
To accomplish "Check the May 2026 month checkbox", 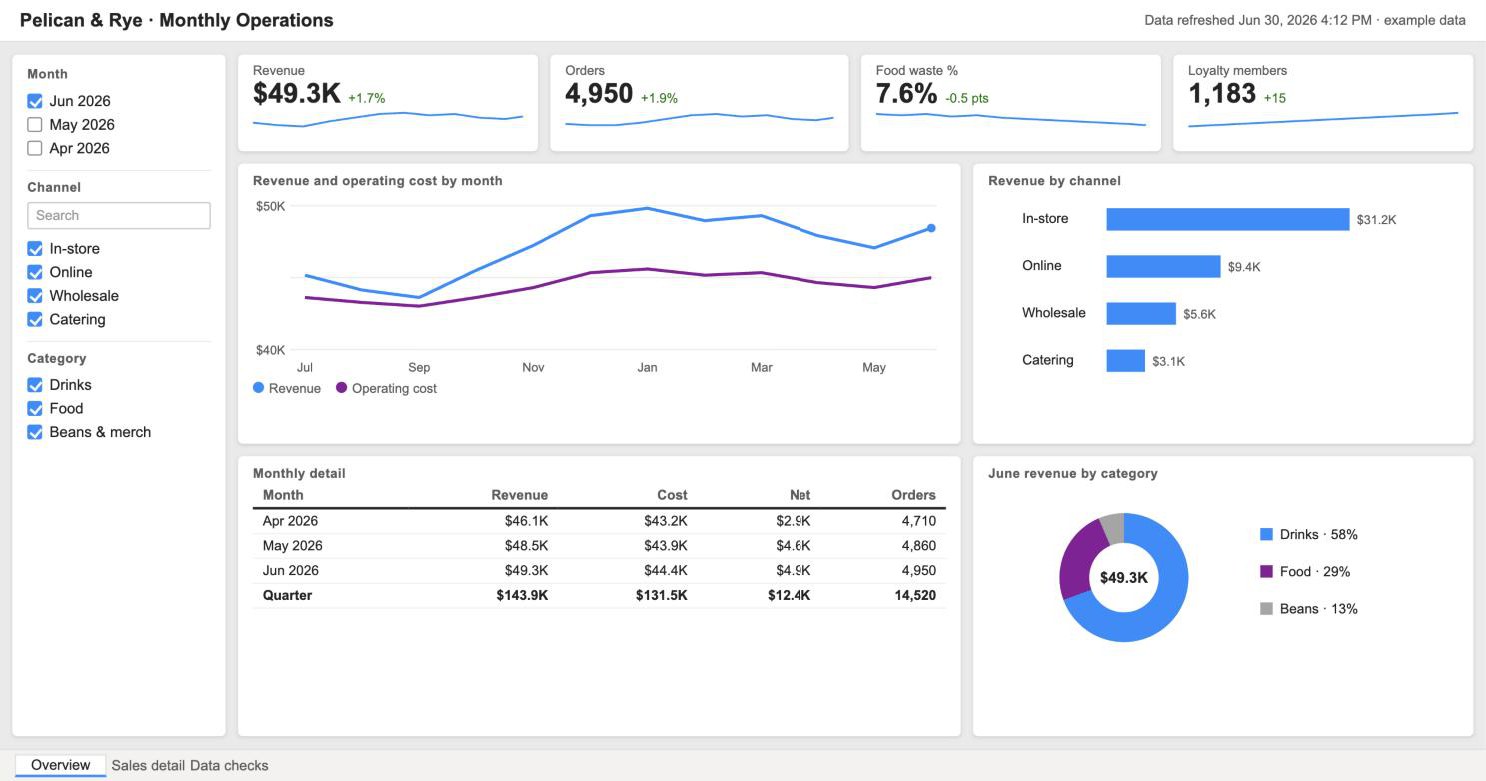I will click(35, 125).
